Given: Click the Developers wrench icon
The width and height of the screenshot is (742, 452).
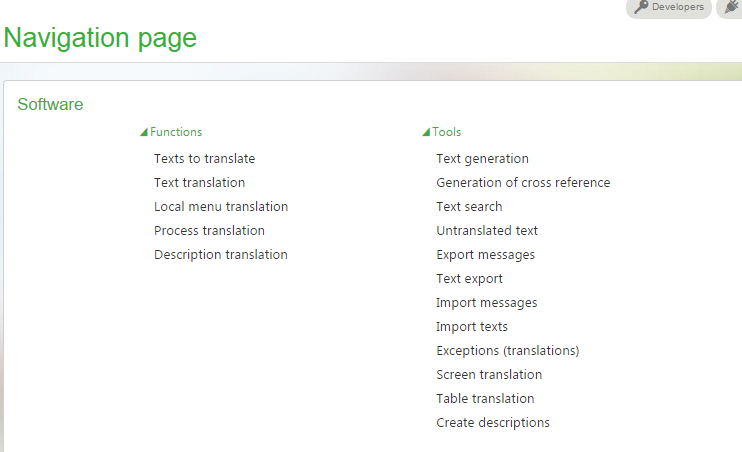Looking at the screenshot, I should pyautogui.click(x=641, y=7).
